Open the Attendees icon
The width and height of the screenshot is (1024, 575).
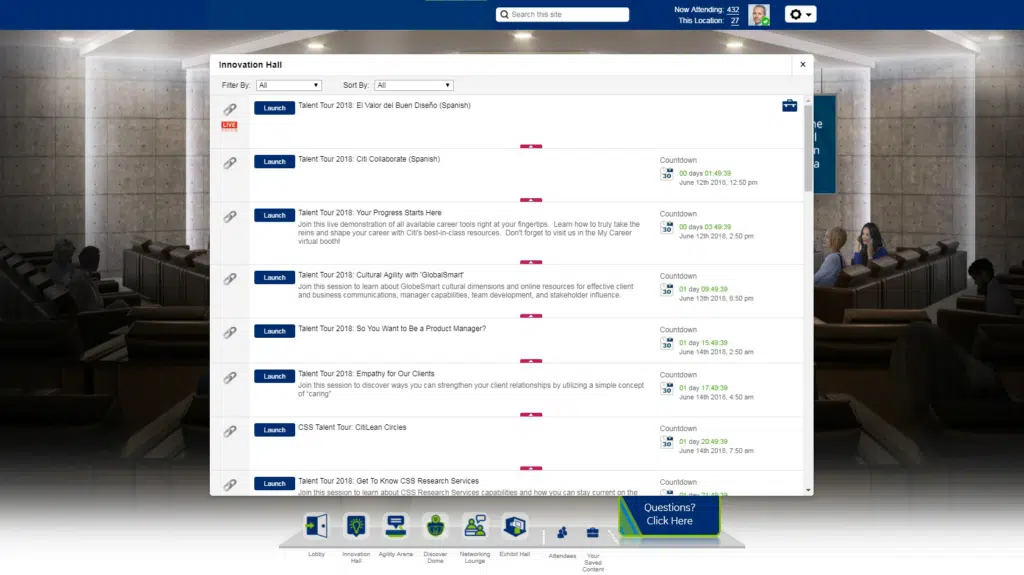(x=562, y=533)
